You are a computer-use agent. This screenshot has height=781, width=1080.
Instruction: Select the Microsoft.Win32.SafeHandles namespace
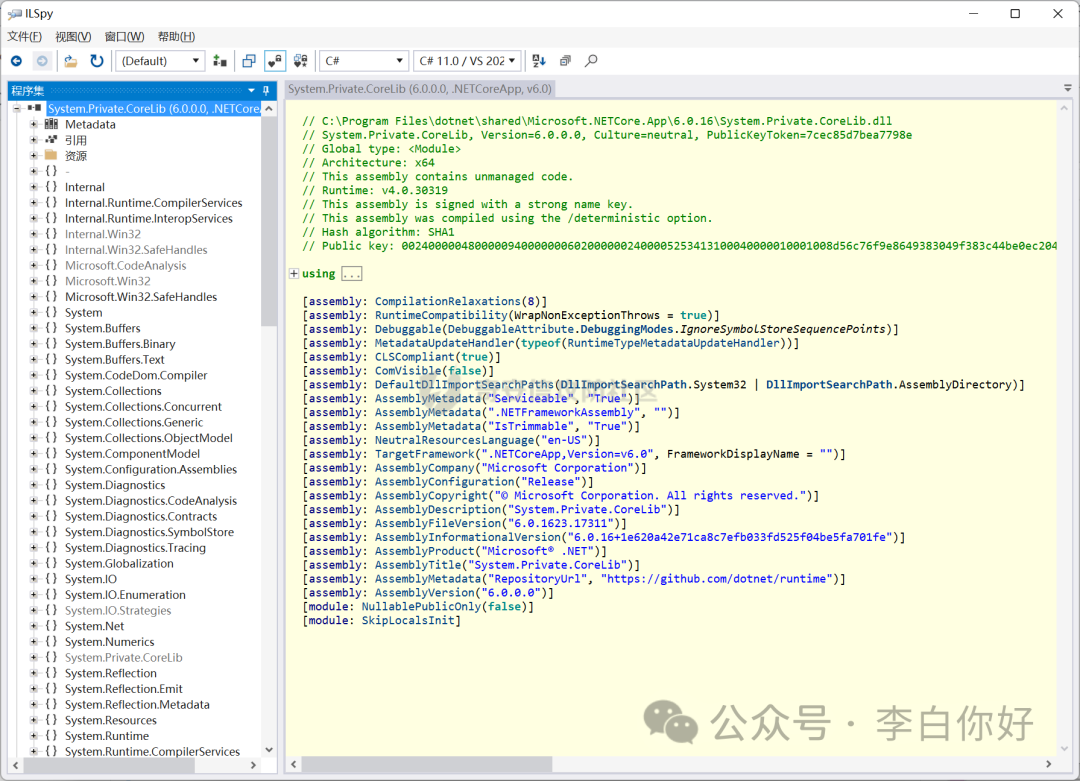[141, 297]
